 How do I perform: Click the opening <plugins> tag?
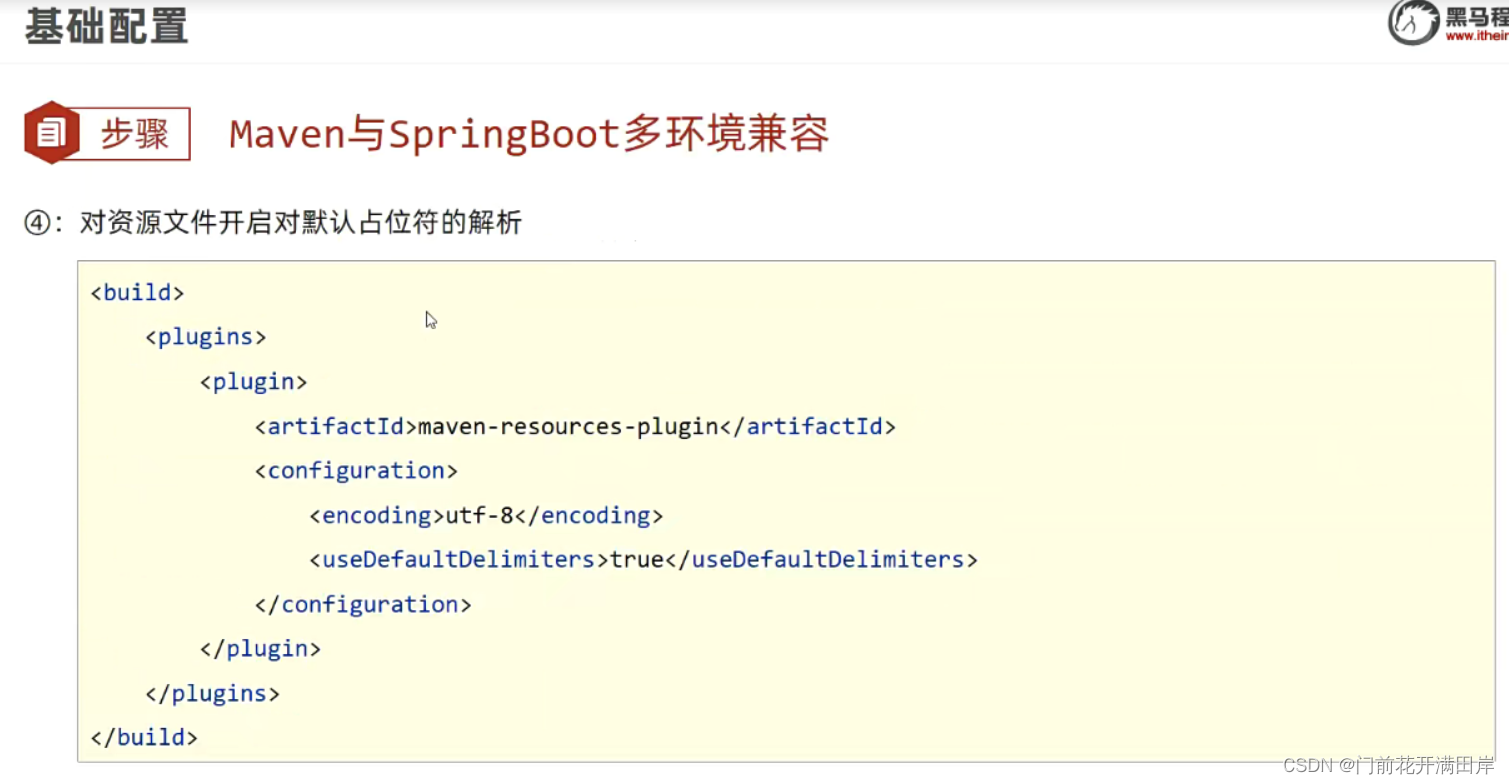coord(206,337)
